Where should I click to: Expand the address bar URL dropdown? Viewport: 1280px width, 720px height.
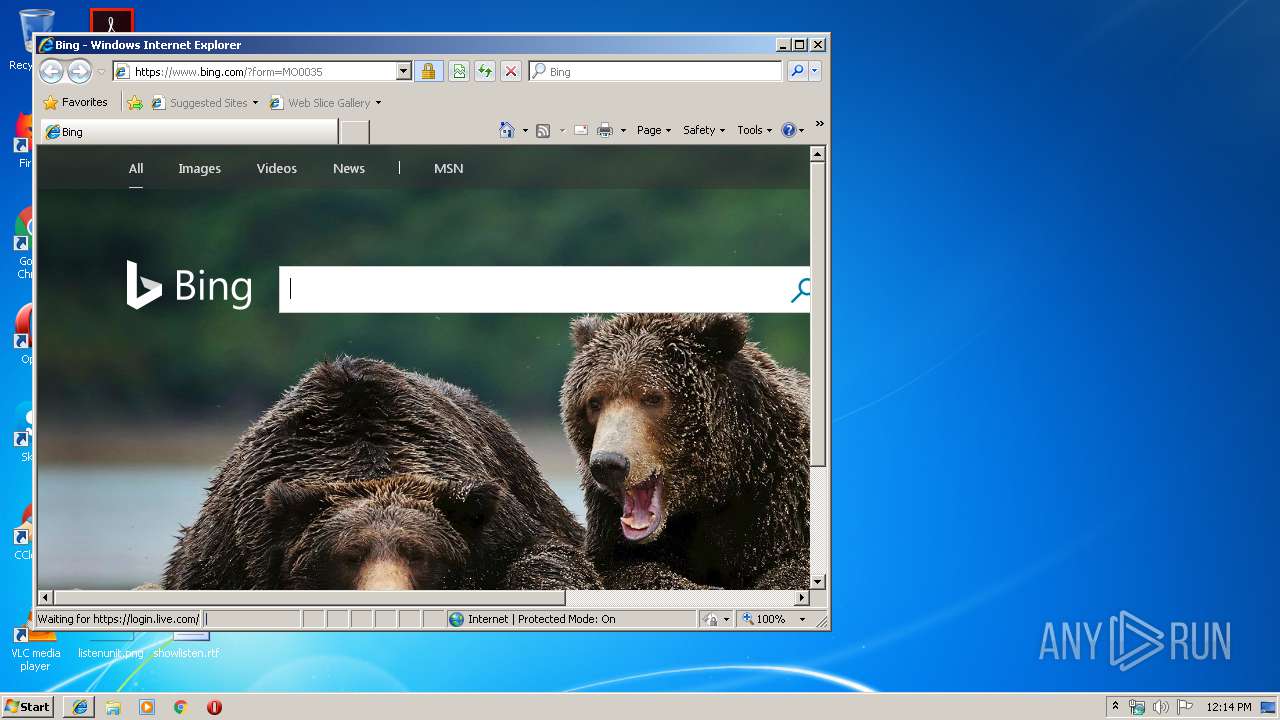pyautogui.click(x=404, y=72)
